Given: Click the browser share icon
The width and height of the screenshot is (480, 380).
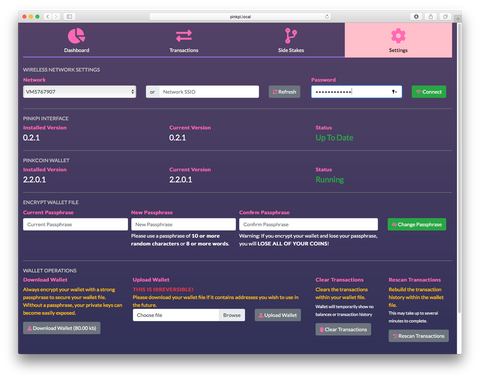Looking at the screenshot, I should [431, 16].
